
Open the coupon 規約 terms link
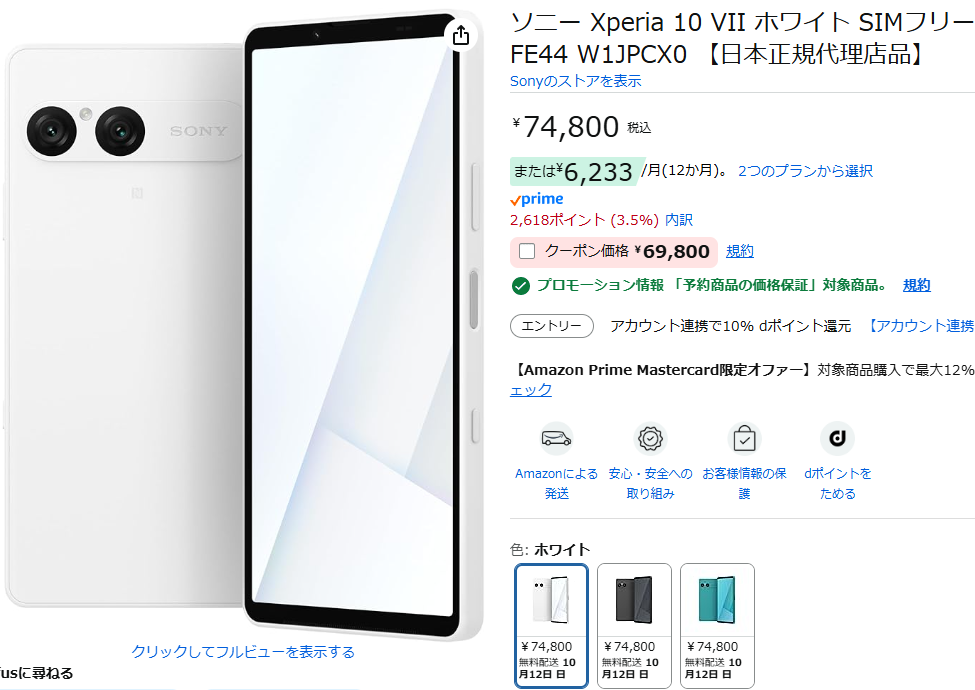click(740, 251)
